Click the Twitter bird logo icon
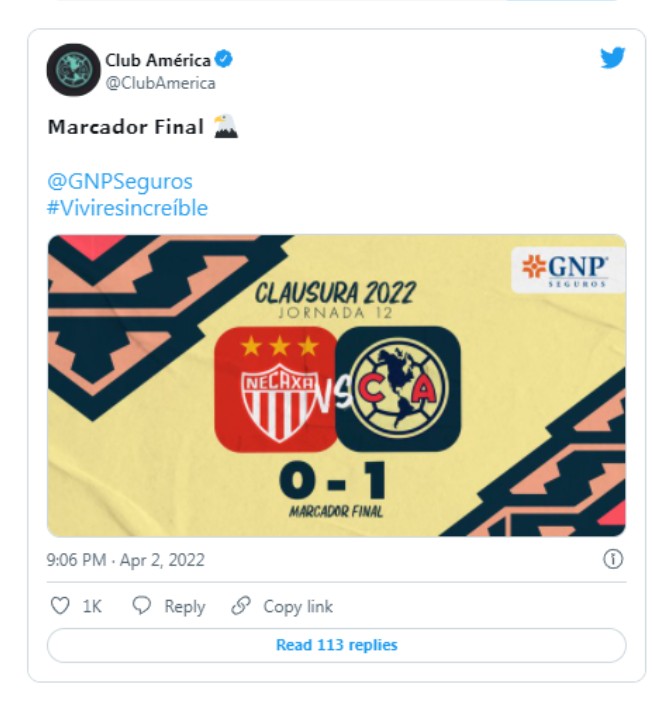Viewport: 652px width, 720px height. coord(613,58)
